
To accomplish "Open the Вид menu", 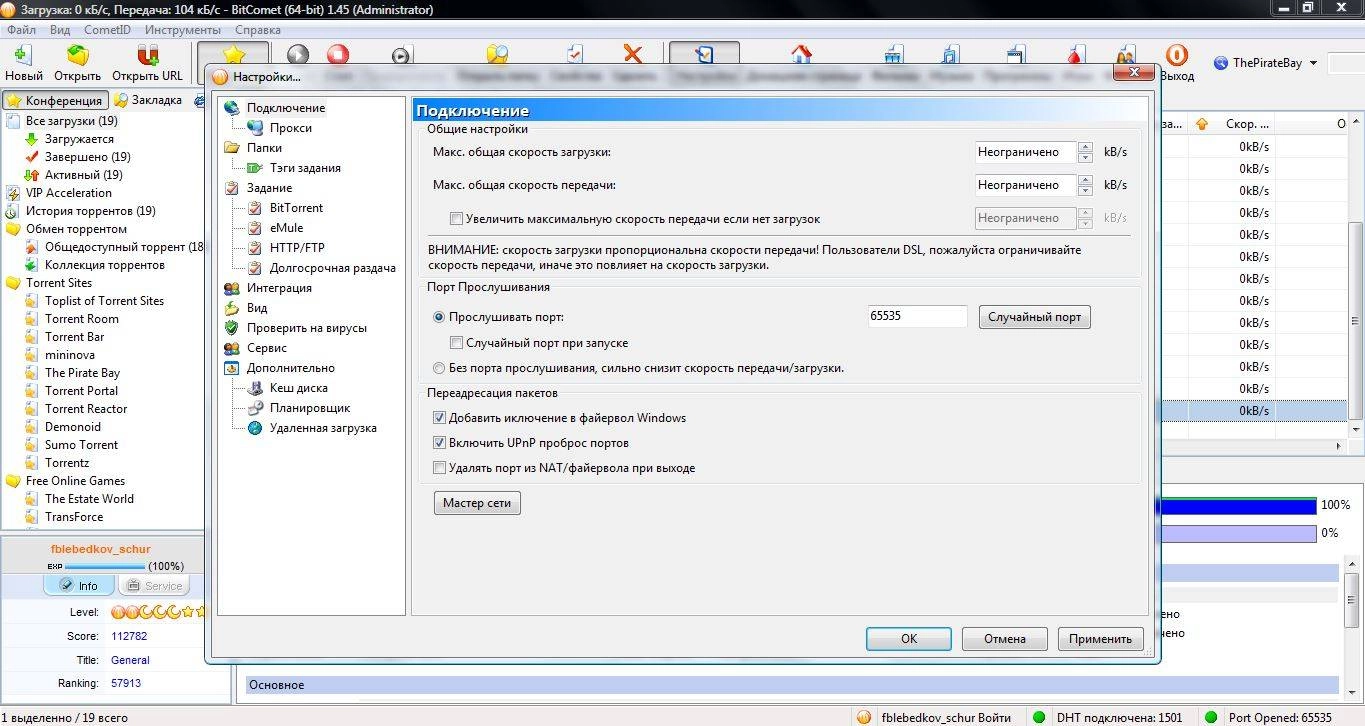I will click(60, 30).
